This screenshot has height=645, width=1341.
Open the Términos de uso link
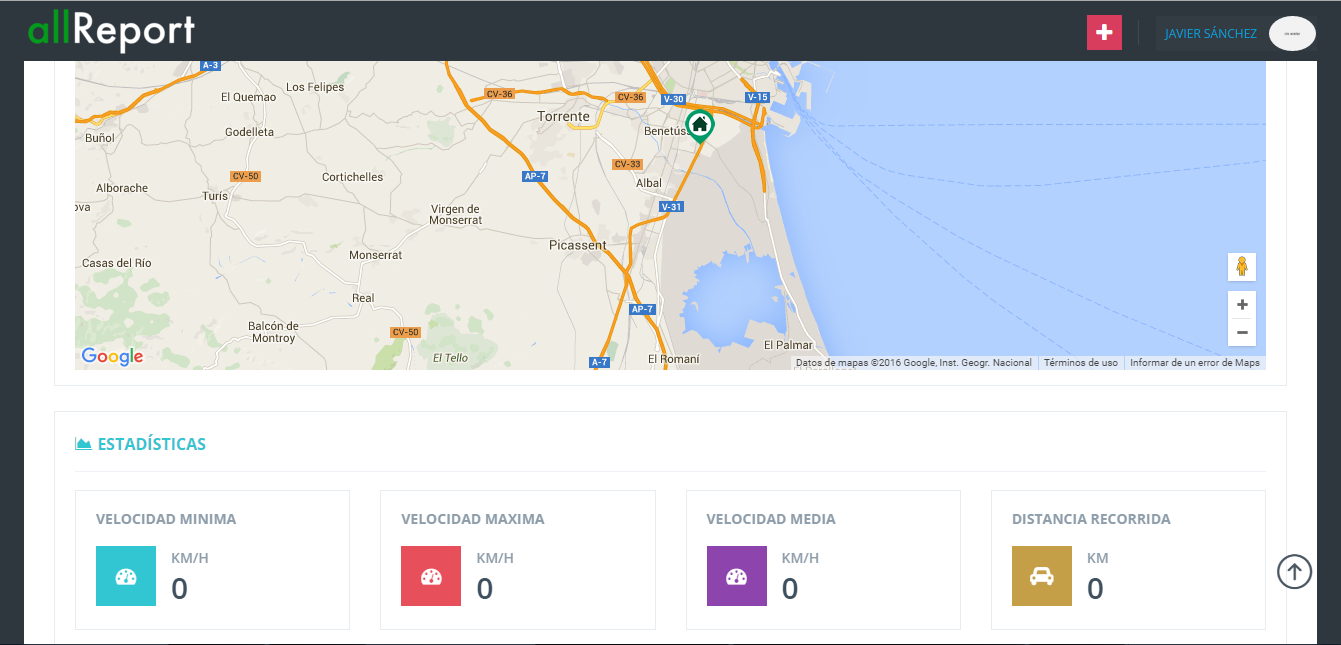point(1080,363)
